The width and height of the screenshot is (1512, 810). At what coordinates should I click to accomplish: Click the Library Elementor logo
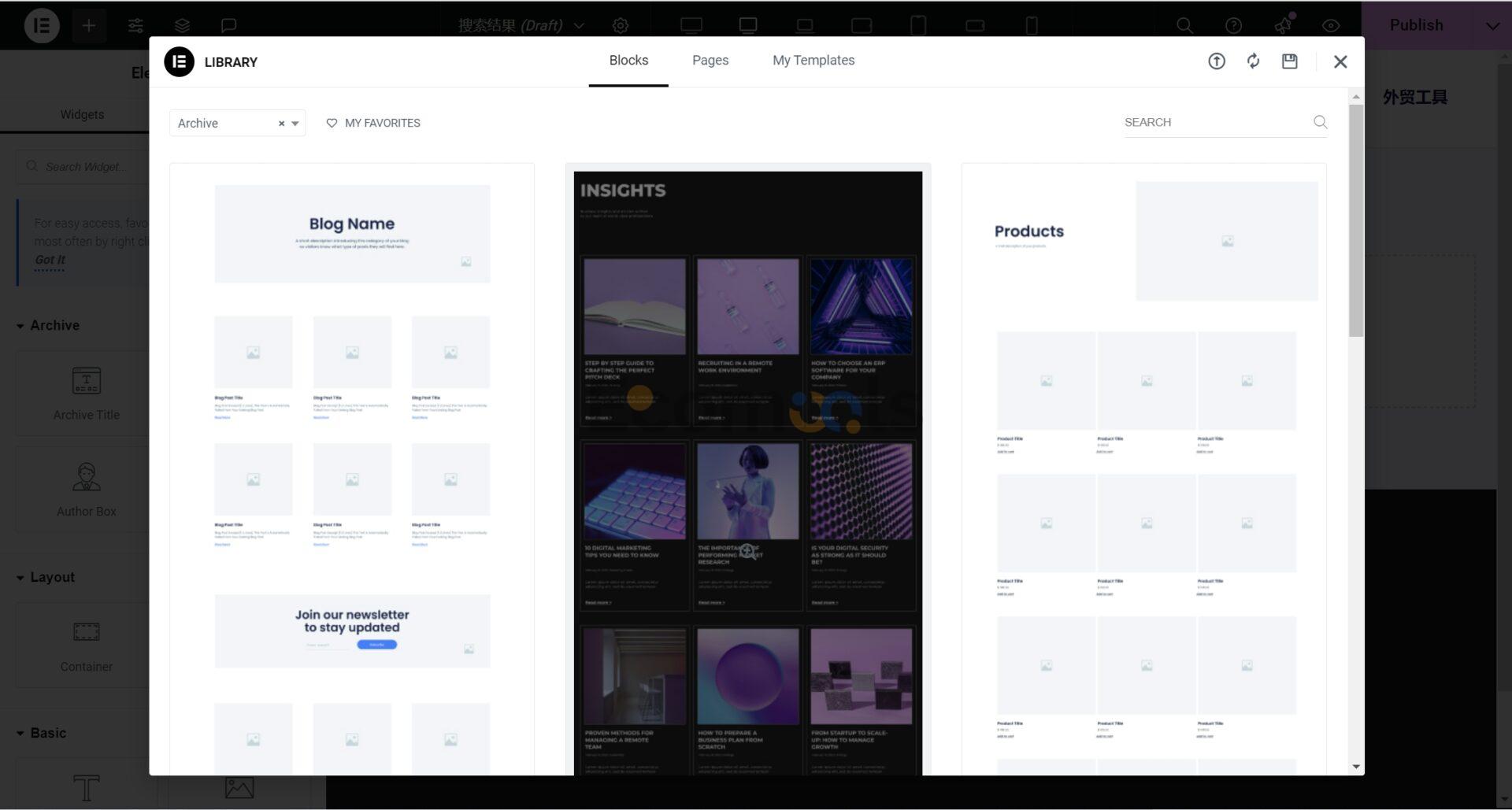[179, 61]
